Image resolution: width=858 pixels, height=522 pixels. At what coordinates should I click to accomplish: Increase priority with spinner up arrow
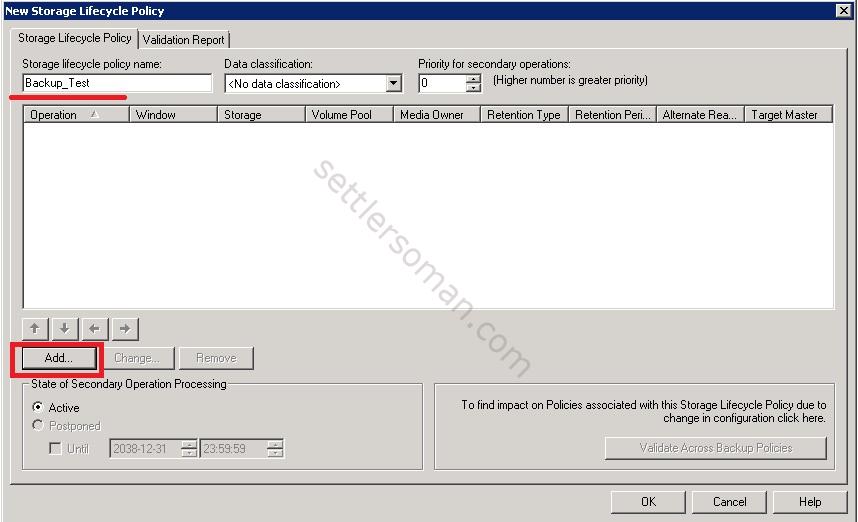coord(473,79)
